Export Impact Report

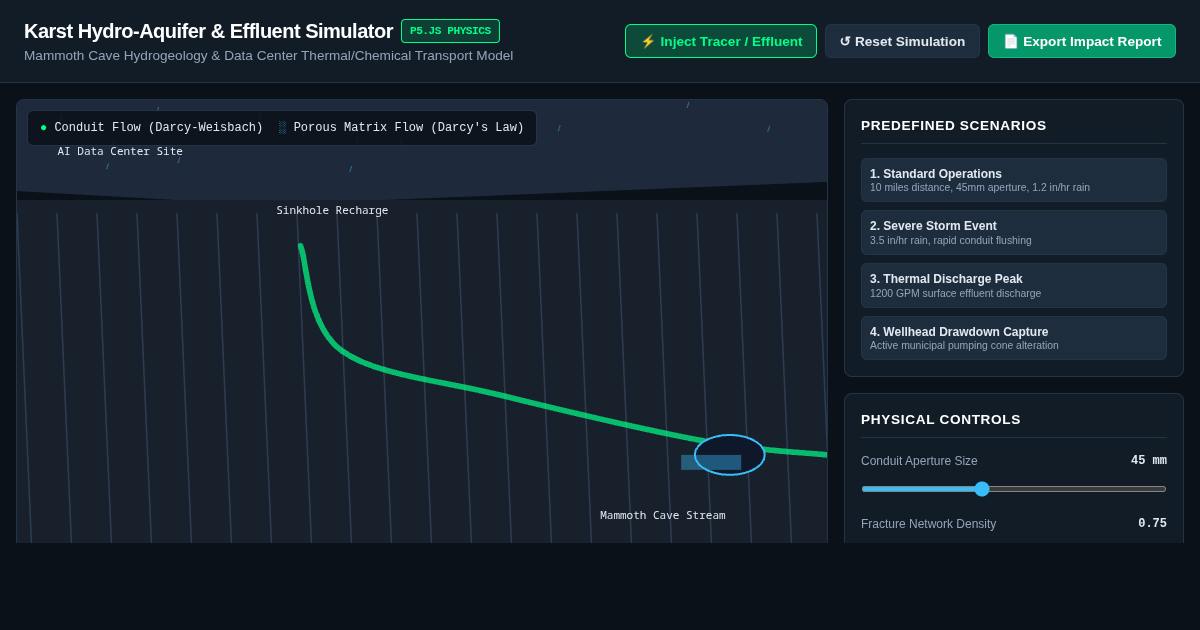[x=1082, y=41]
